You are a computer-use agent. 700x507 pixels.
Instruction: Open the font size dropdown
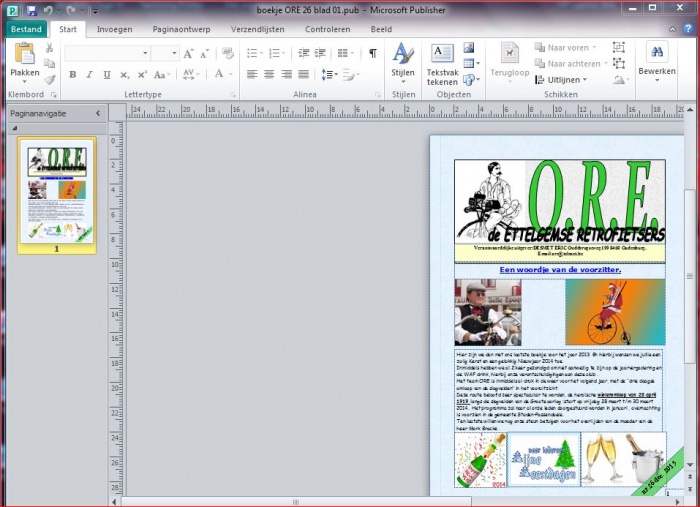[174, 54]
